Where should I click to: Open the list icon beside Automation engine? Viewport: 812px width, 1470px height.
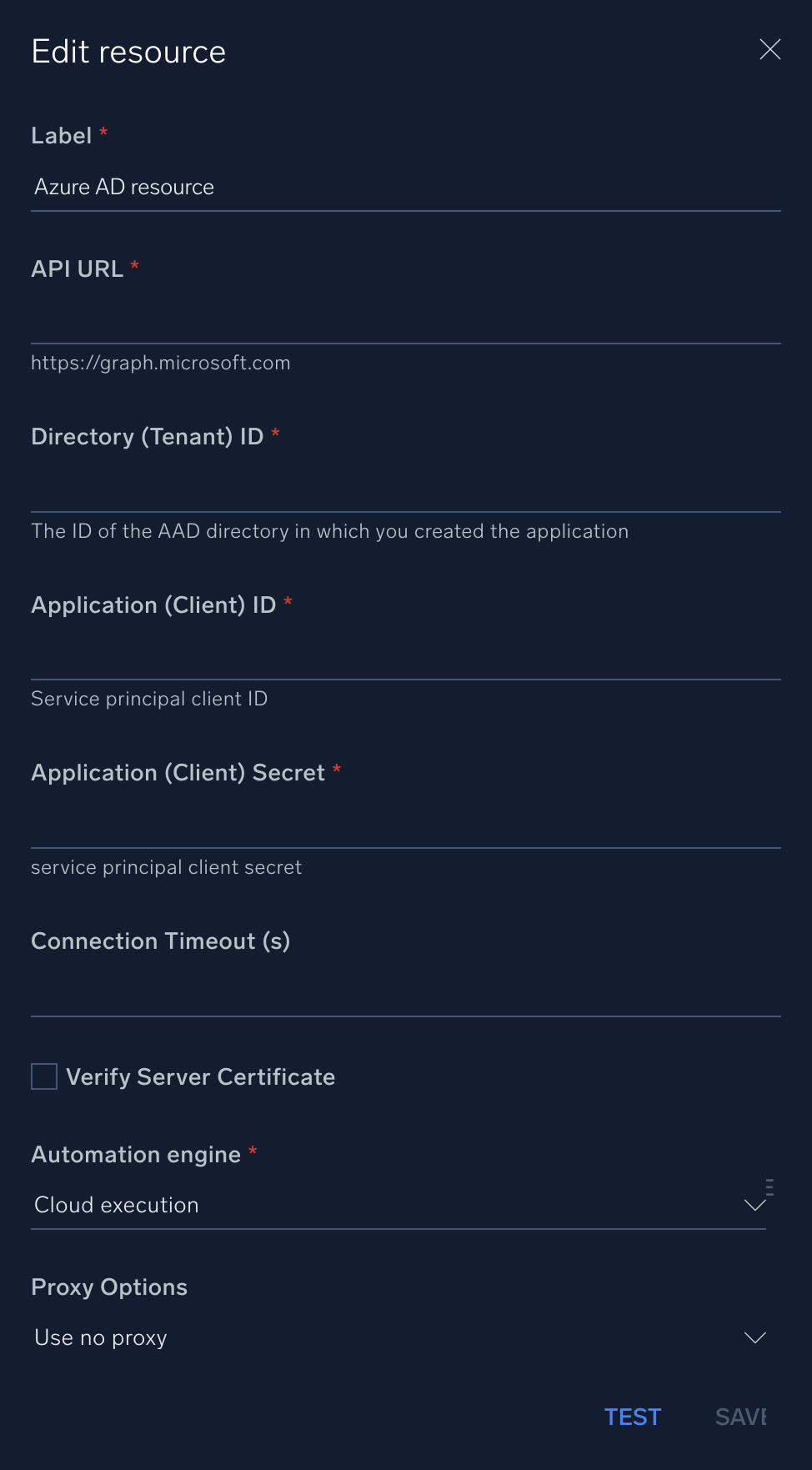coord(769,1187)
